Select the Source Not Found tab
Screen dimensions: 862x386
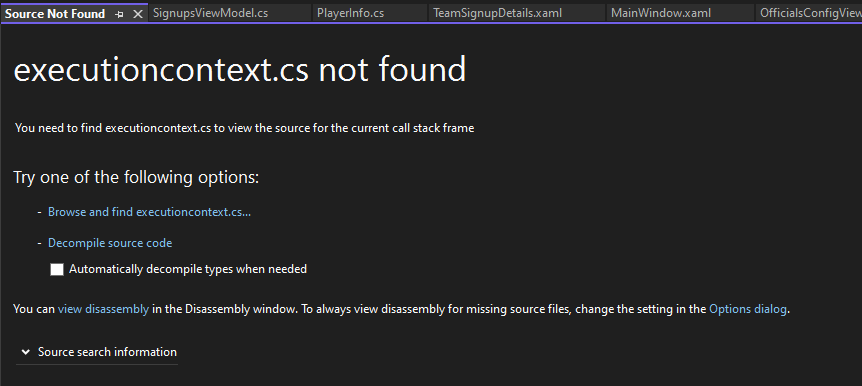pos(55,14)
